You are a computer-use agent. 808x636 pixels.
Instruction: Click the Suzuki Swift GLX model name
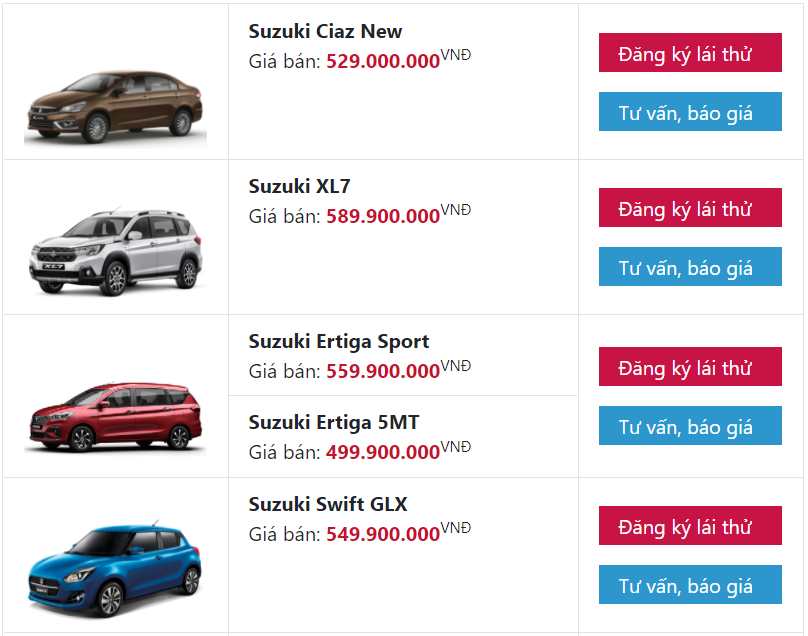coord(327,504)
